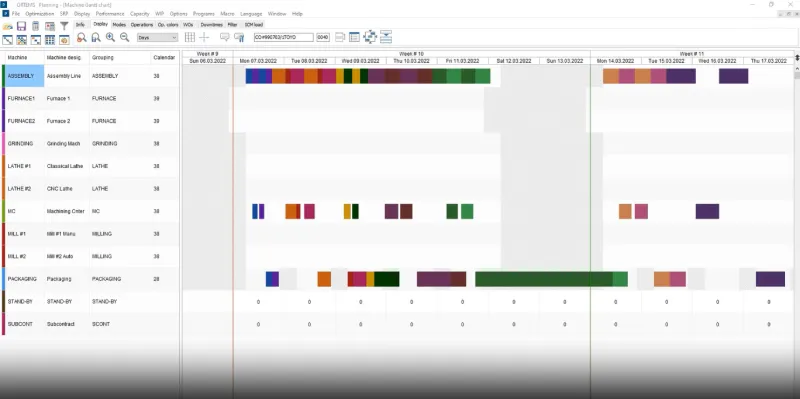Click the work order number input field

point(284,37)
